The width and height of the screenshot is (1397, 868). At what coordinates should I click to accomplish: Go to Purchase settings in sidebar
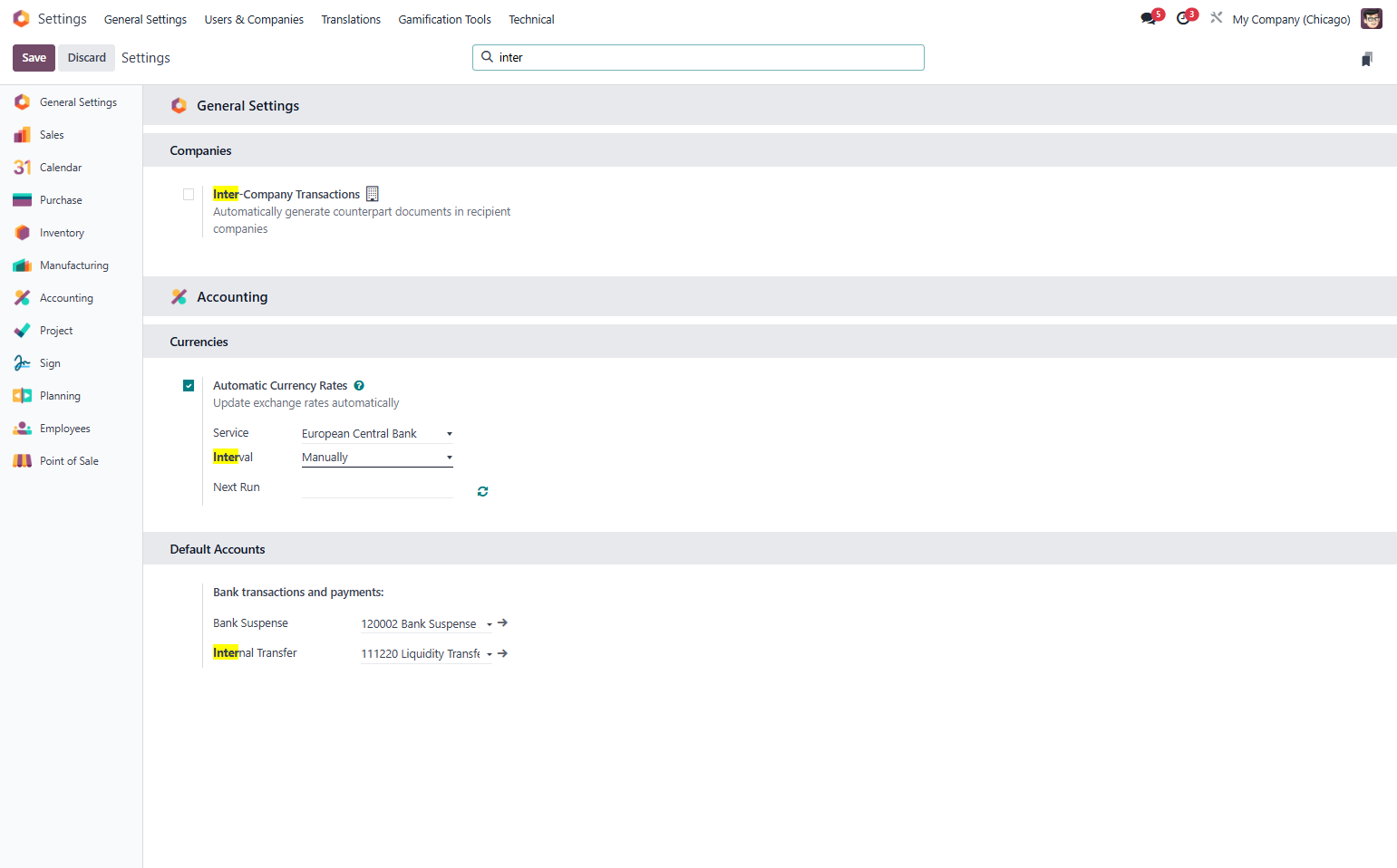click(x=71, y=200)
